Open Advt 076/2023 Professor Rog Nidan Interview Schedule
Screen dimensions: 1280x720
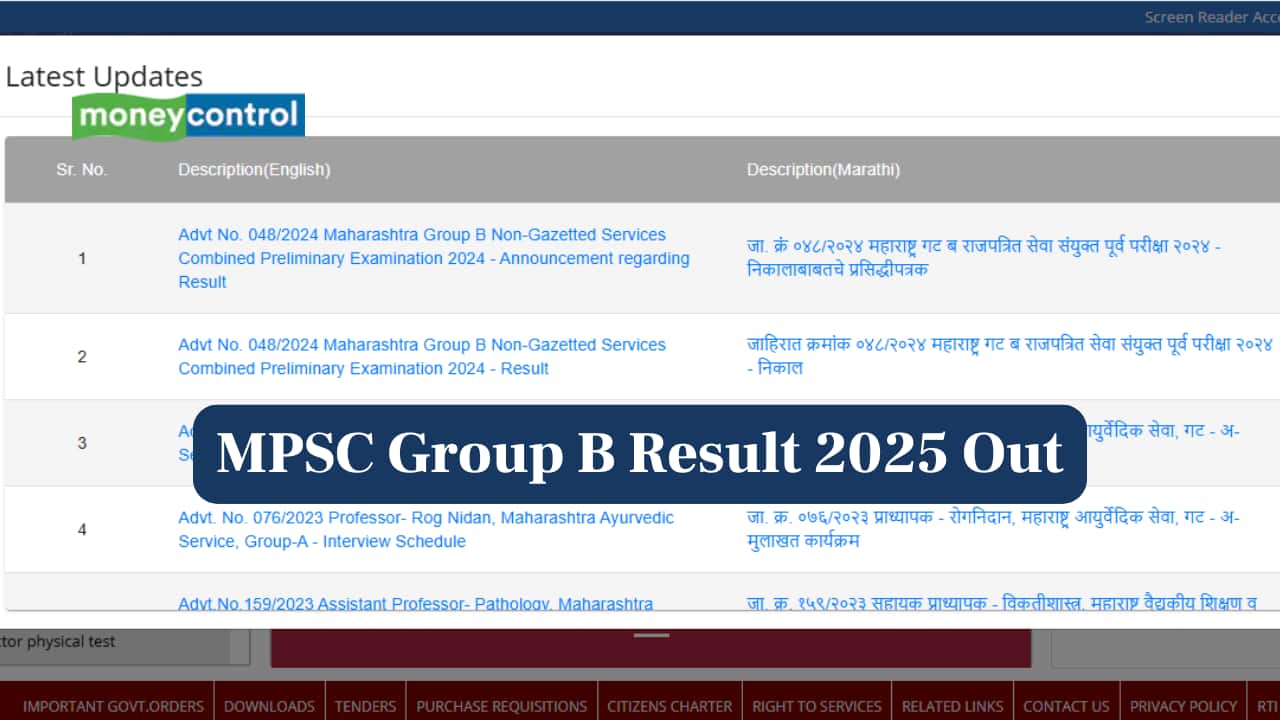426,529
